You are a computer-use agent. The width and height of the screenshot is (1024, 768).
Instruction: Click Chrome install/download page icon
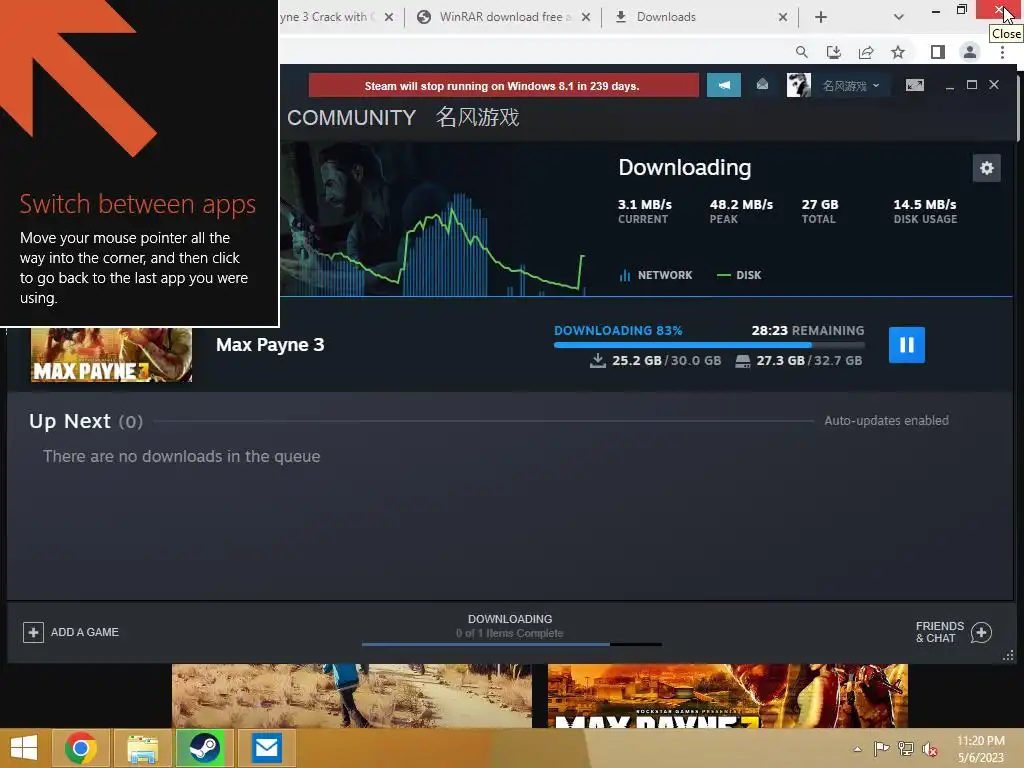coord(833,52)
